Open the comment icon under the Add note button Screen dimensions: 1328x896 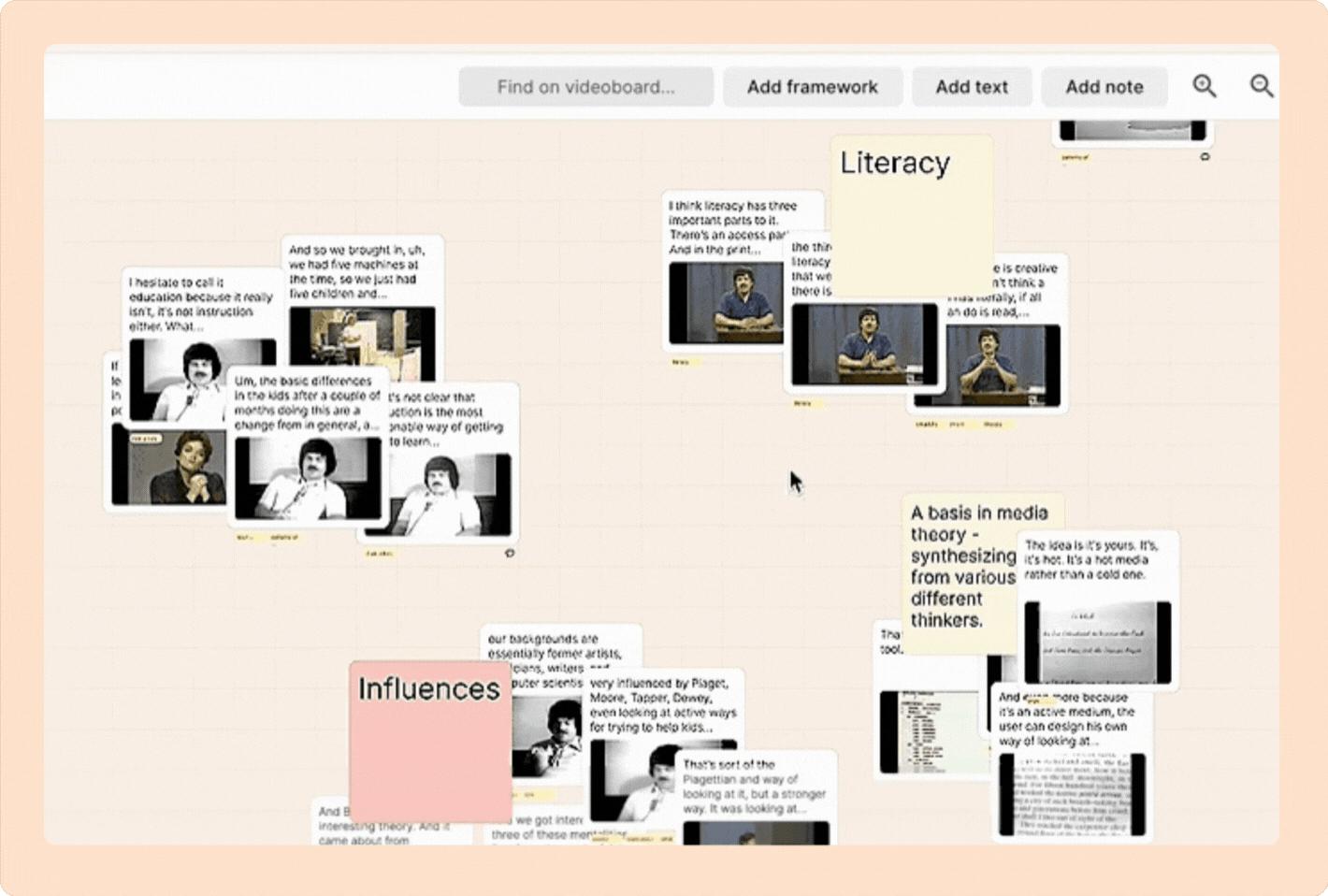point(1205,157)
